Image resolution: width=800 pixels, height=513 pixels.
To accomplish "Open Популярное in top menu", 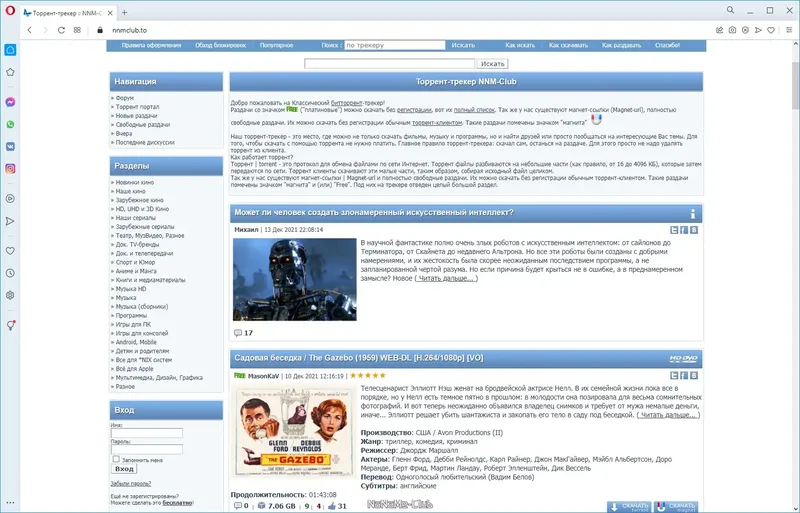I will (x=276, y=45).
